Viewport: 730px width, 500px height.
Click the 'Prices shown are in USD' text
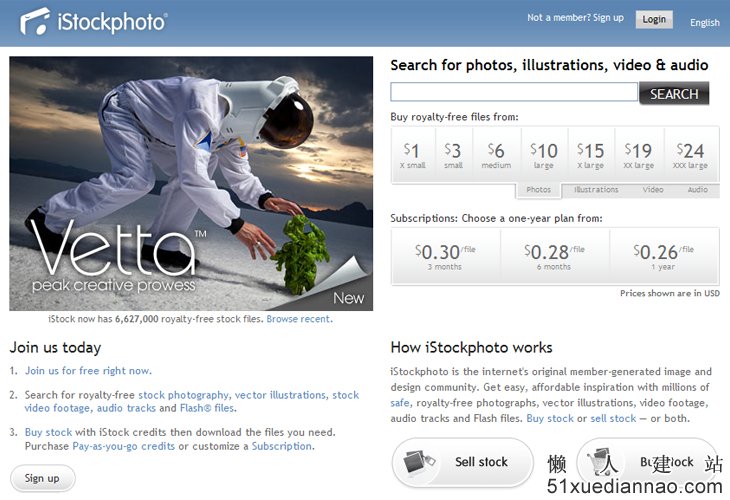(x=669, y=293)
